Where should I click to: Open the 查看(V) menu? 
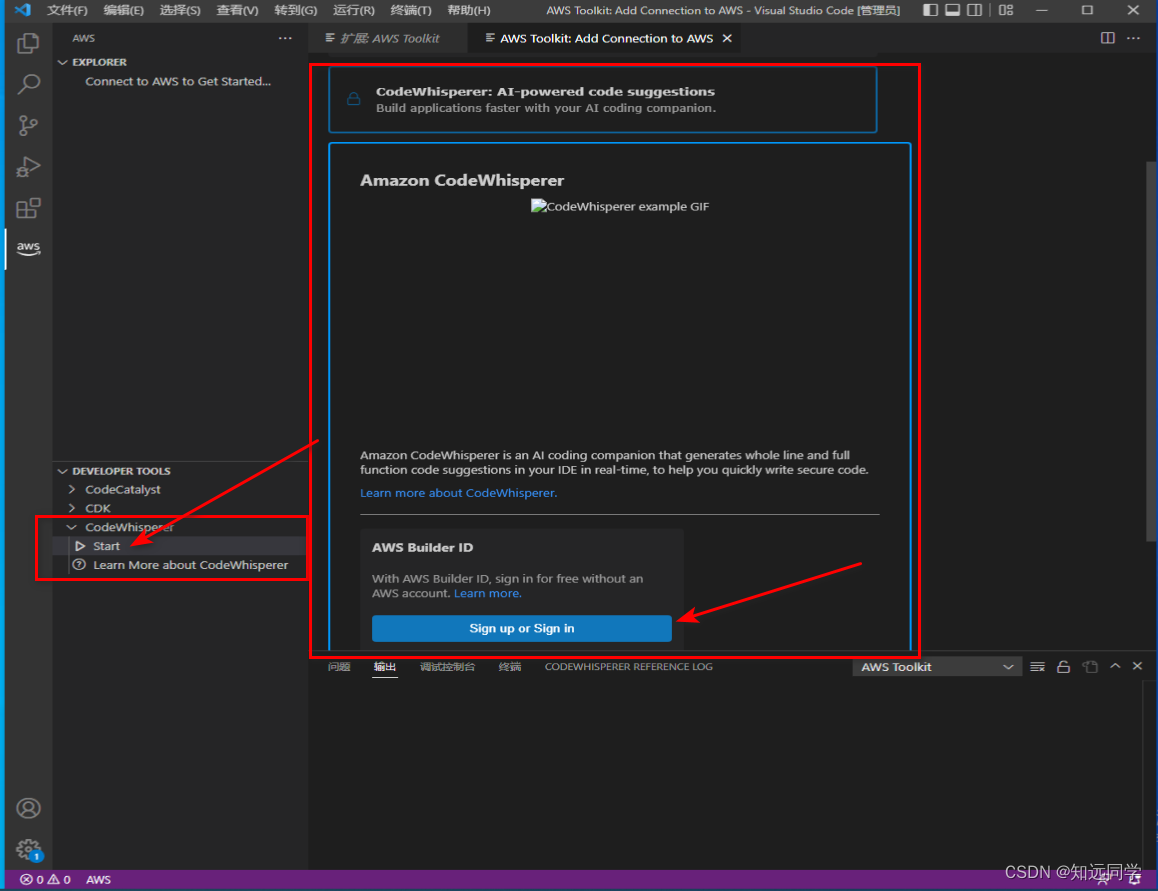pyautogui.click(x=237, y=10)
